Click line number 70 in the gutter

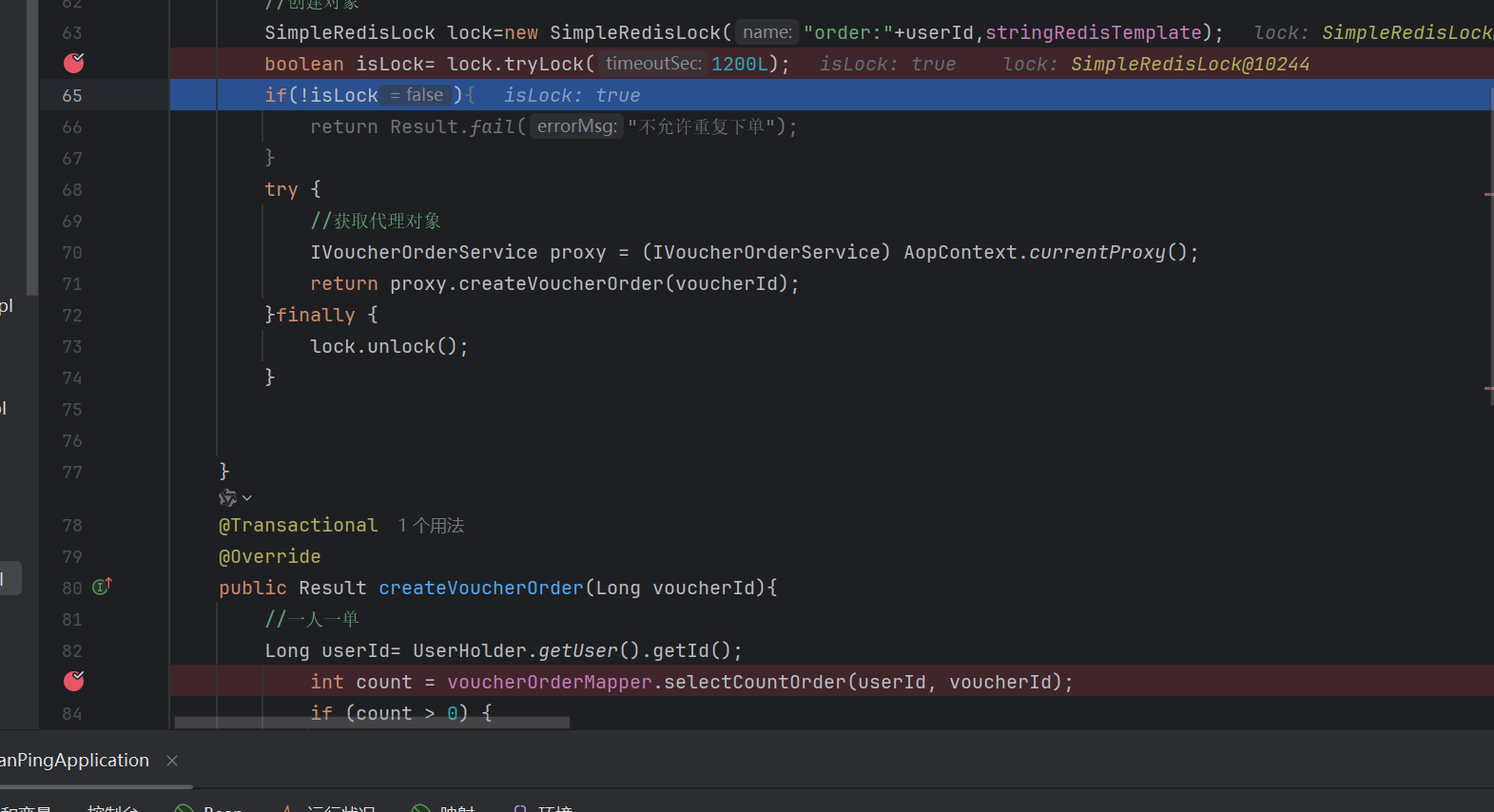point(72,252)
